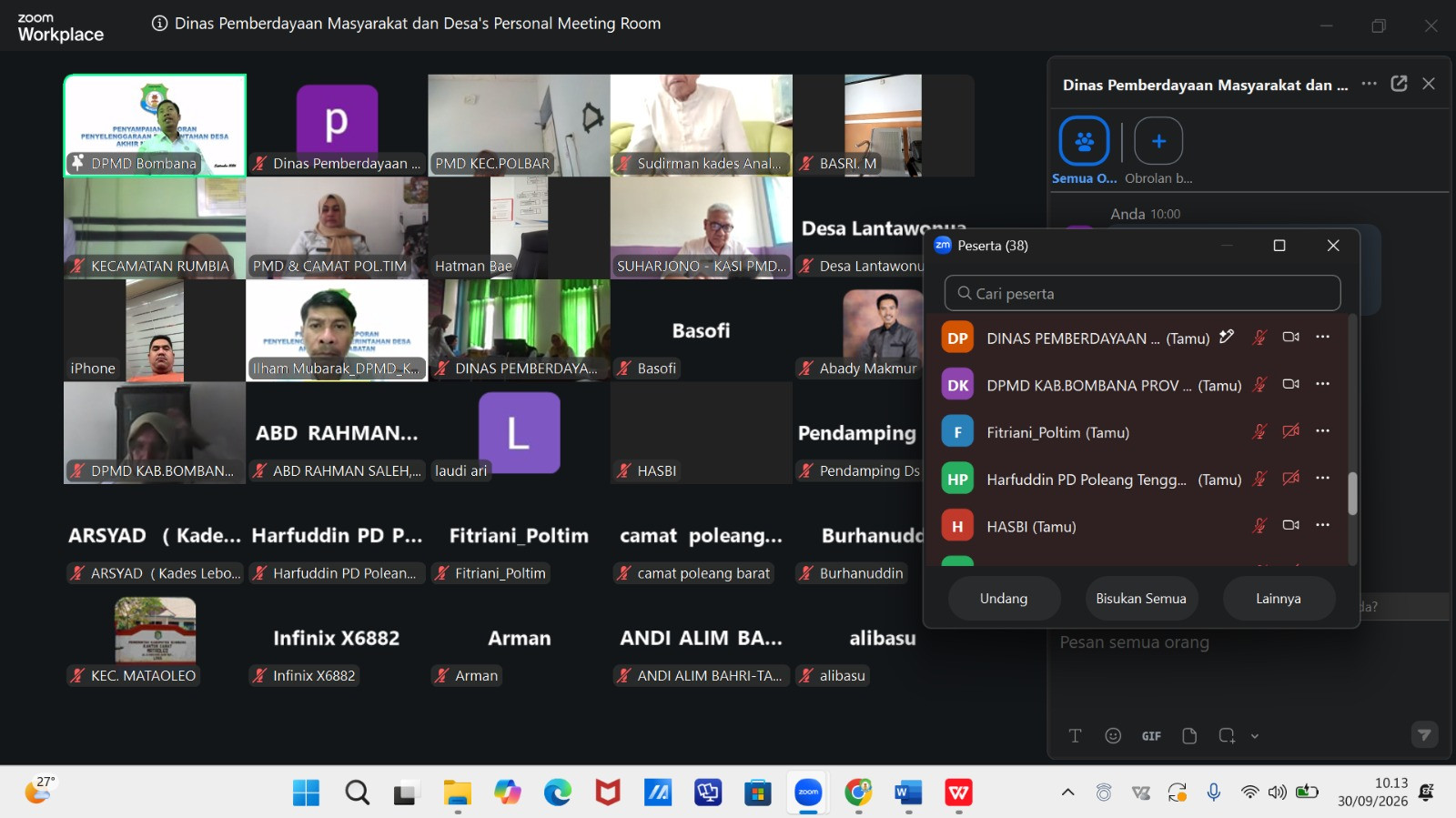Open Windows Start menu

tap(307, 793)
